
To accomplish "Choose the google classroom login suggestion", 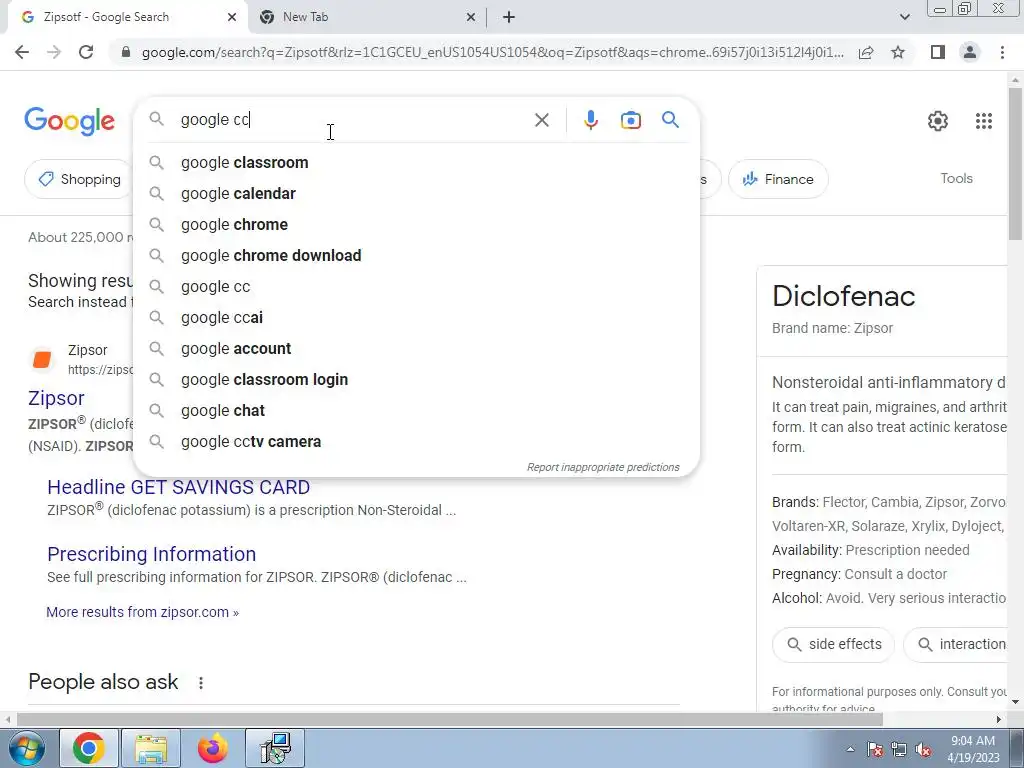I will click(x=416, y=379).
